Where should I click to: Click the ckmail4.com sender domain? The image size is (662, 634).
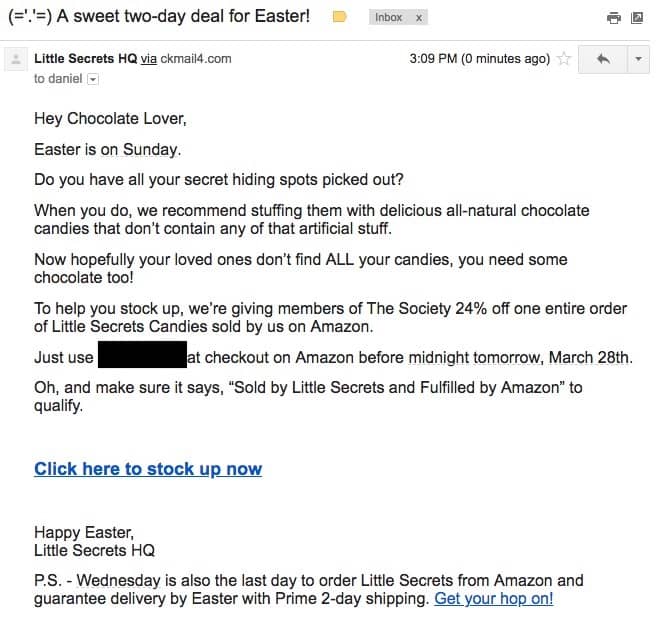coord(196,59)
